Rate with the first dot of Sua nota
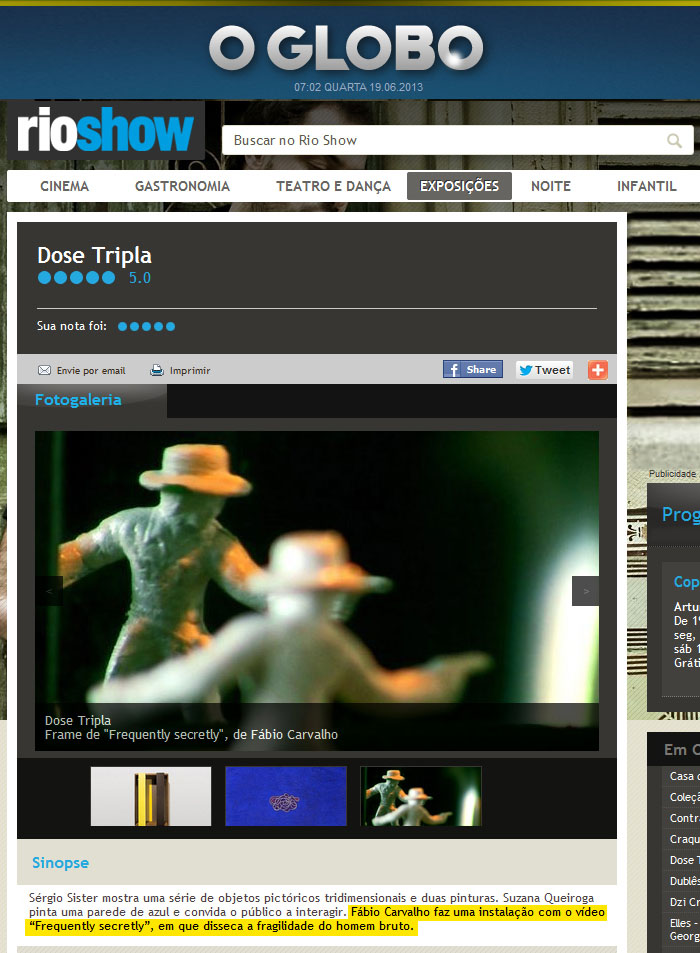Image resolution: width=700 pixels, height=953 pixels. [x=123, y=326]
